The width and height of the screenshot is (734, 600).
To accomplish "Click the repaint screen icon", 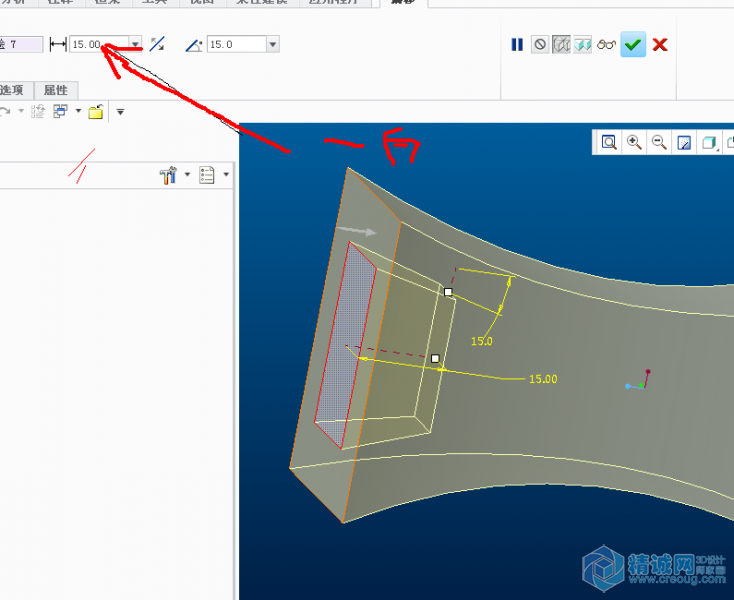I will point(684,142).
